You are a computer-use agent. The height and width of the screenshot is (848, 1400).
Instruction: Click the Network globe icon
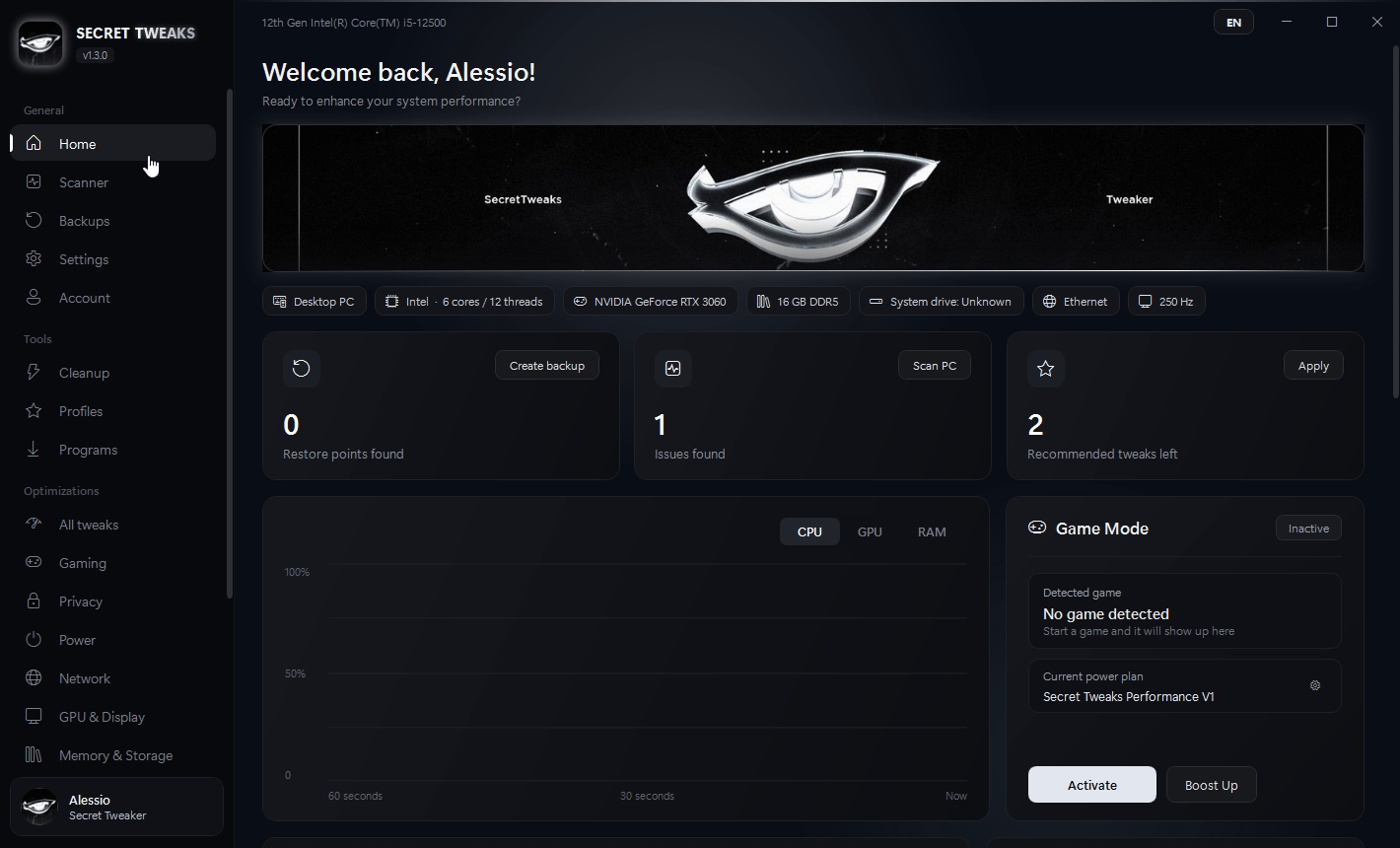34,678
